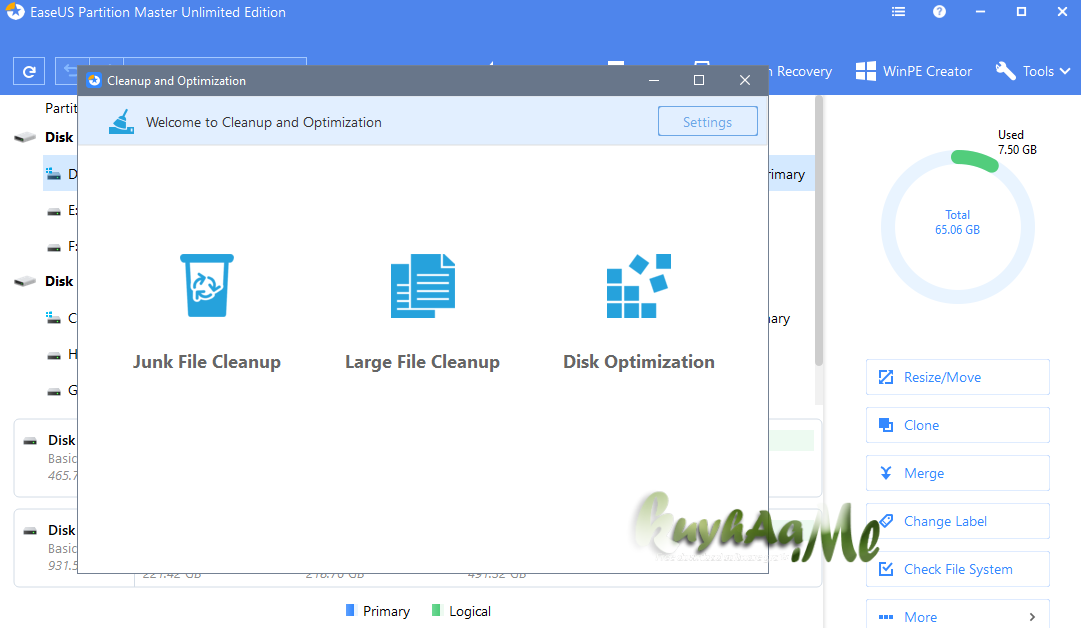Start Disk Optimization blocks icon
Screen dimensions: 1081x628
pyautogui.click(x=638, y=285)
